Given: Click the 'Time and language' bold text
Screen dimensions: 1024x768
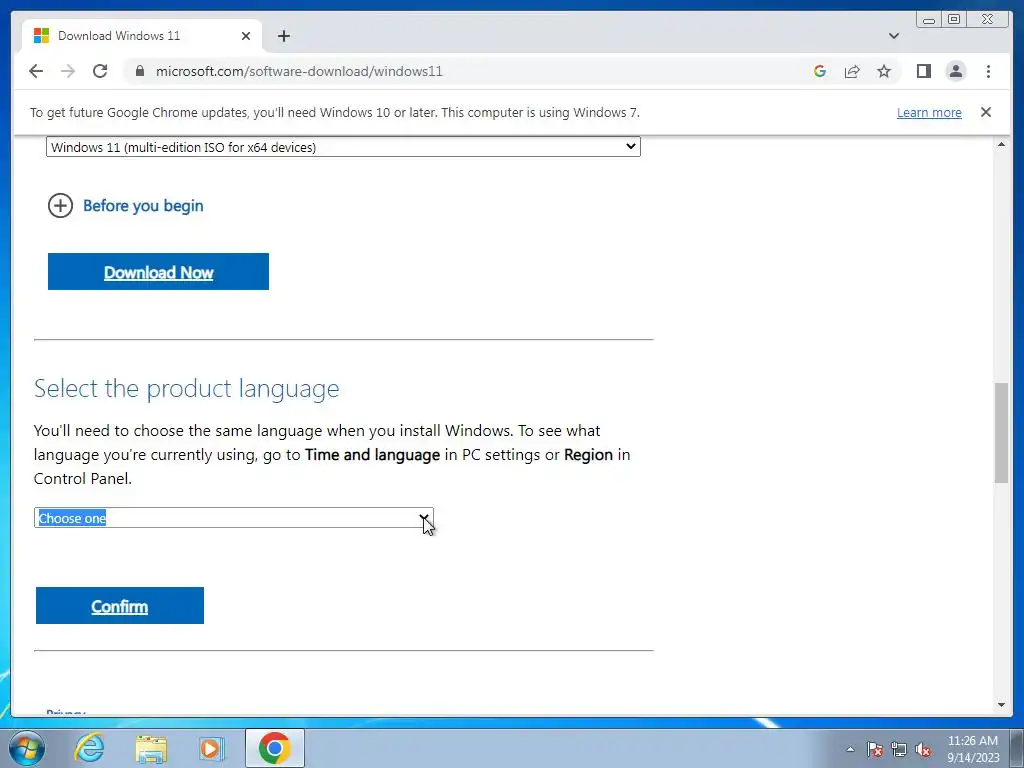Looking at the screenshot, I should pos(372,455).
